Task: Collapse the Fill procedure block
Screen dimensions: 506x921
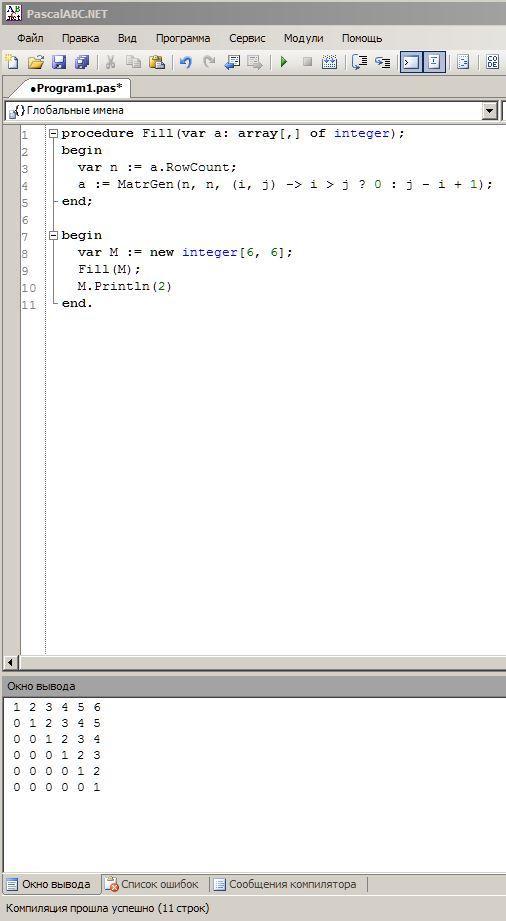Action: (53, 133)
